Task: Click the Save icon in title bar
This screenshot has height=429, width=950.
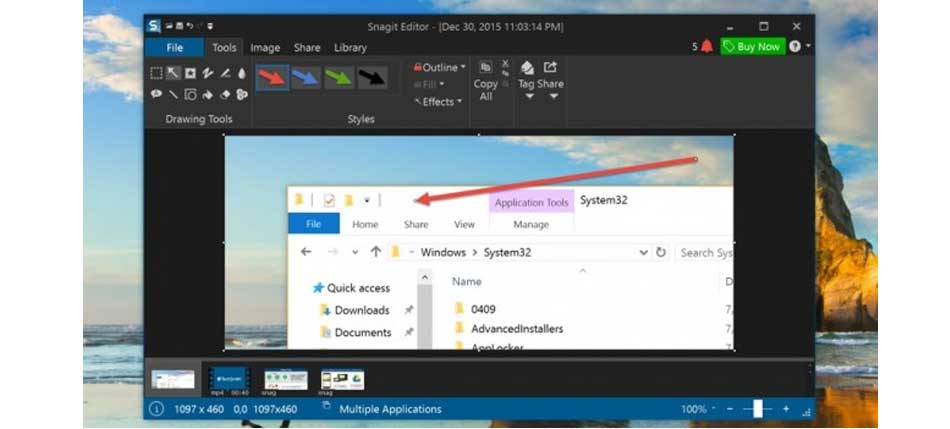Action: point(180,26)
